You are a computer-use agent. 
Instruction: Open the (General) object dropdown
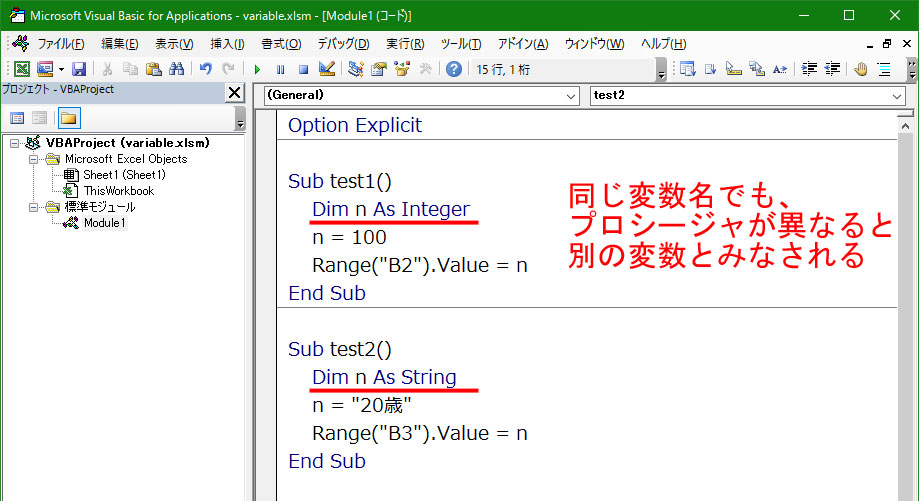pos(570,96)
